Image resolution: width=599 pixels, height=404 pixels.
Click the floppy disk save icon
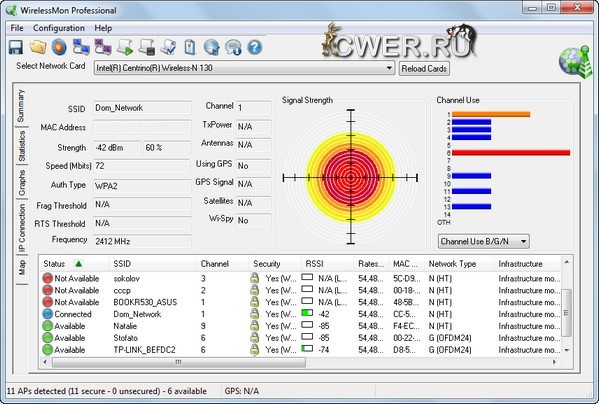[16, 47]
